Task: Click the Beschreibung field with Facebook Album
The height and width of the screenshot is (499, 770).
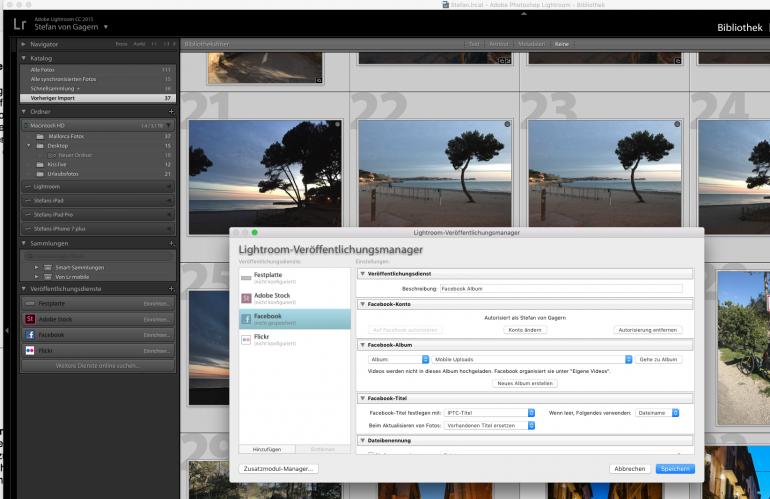Action: 561,289
